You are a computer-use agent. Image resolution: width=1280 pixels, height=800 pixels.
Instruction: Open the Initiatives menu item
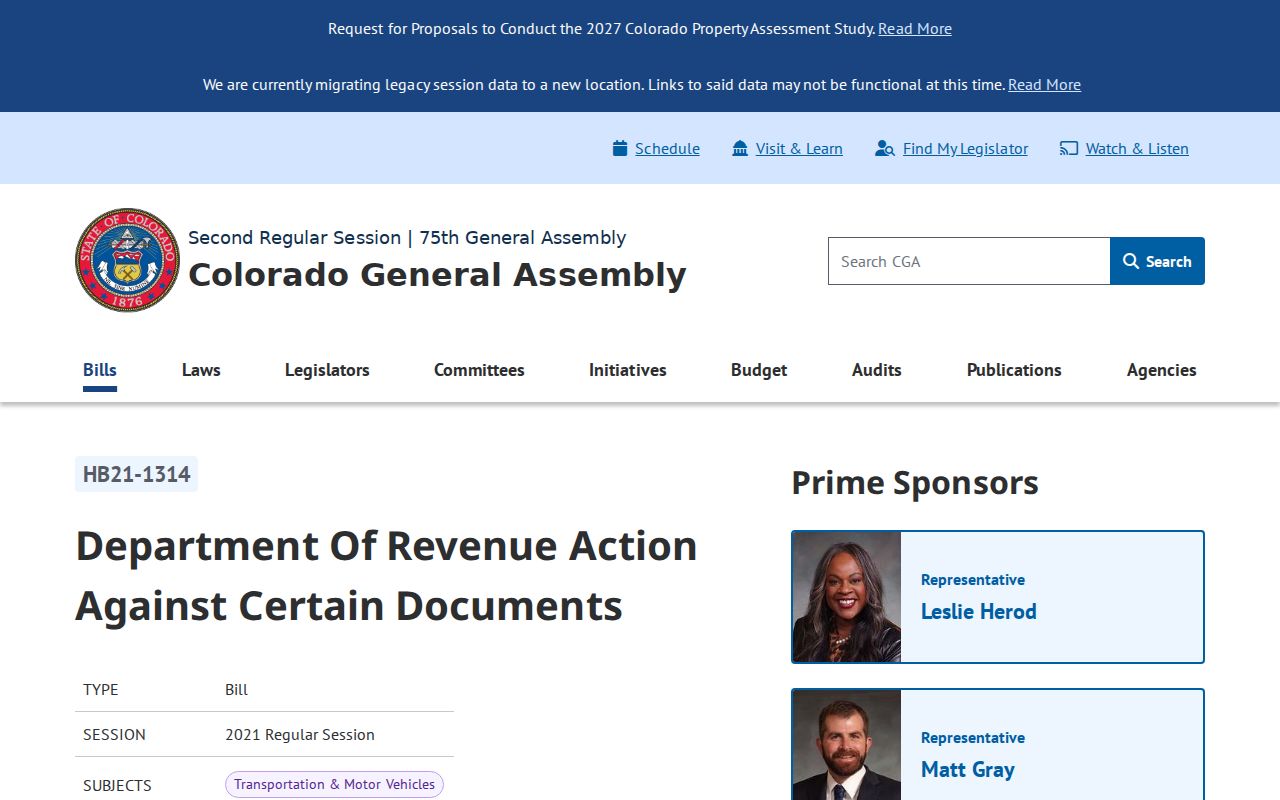(x=628, y=370)
